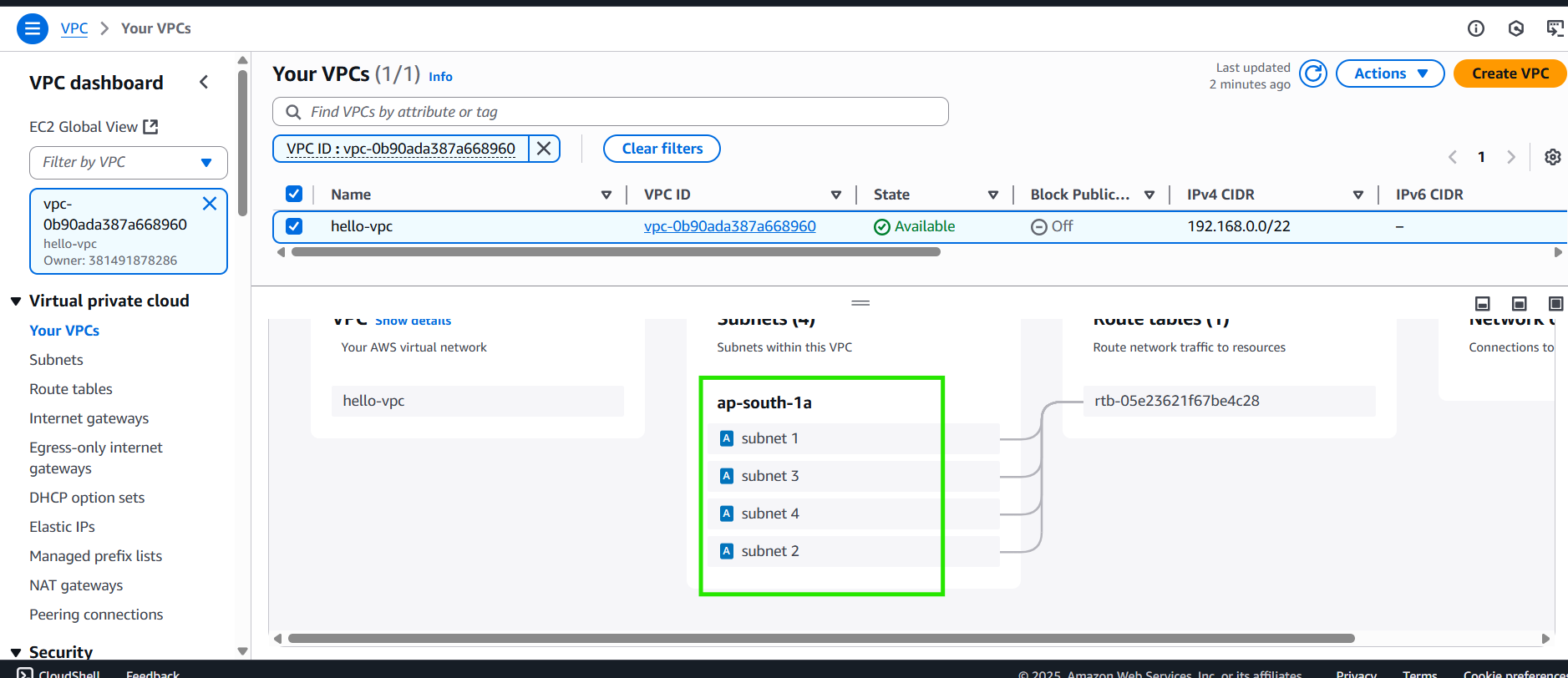Open Subnets in the sidebar
The height and width of the screenshot is (678, 1568).
coord(56,360)
